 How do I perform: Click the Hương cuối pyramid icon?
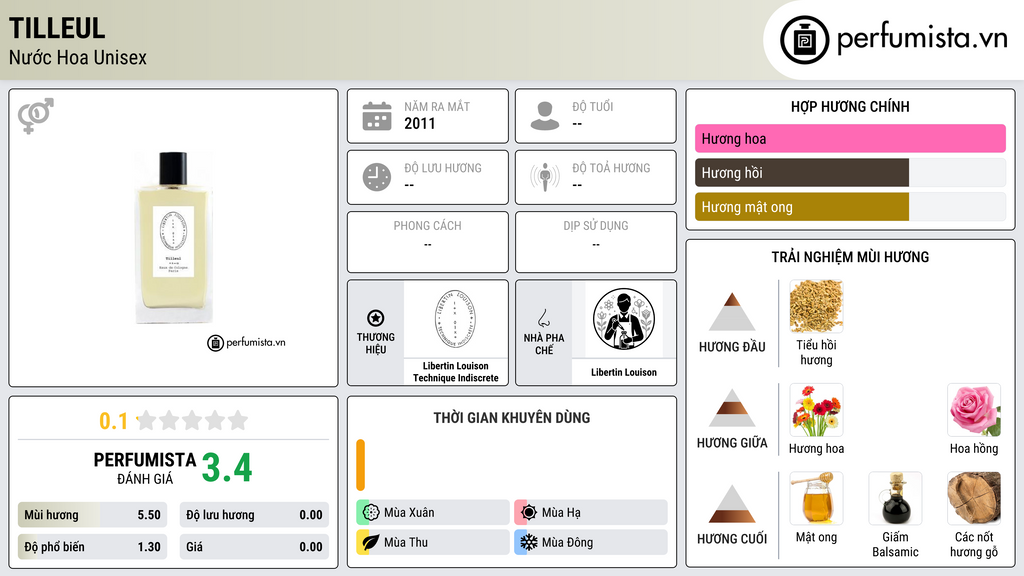[x=732, y=504]
